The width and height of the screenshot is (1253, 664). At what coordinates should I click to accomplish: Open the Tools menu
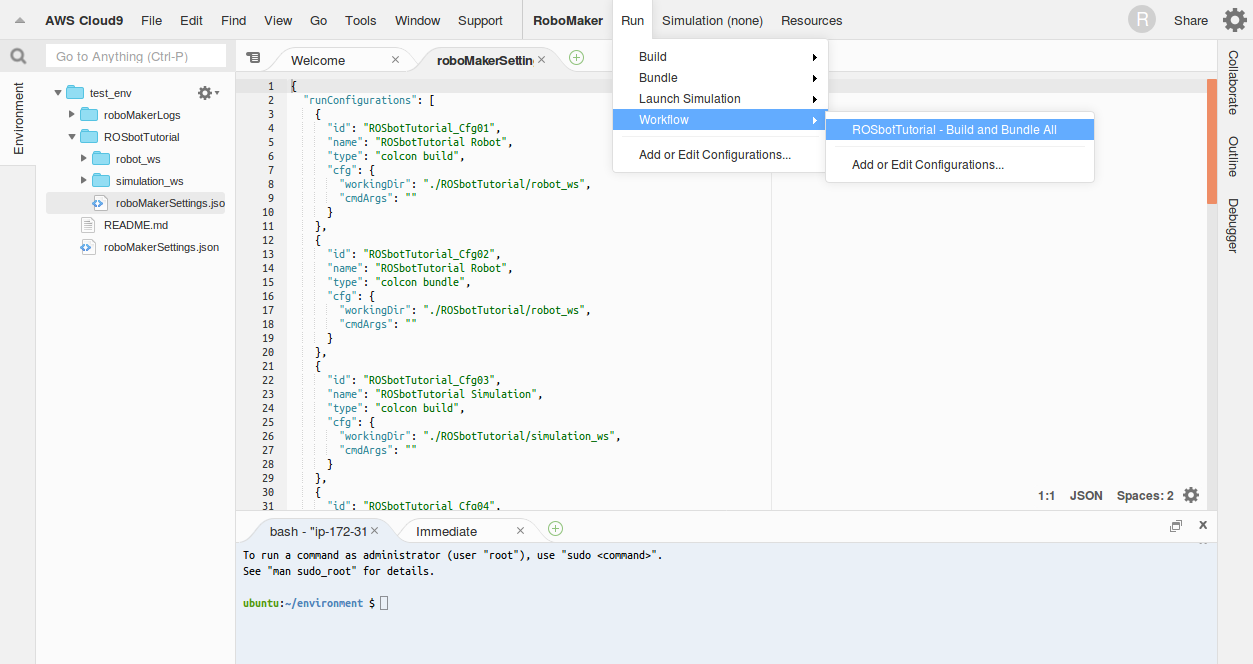click(361, 20)
